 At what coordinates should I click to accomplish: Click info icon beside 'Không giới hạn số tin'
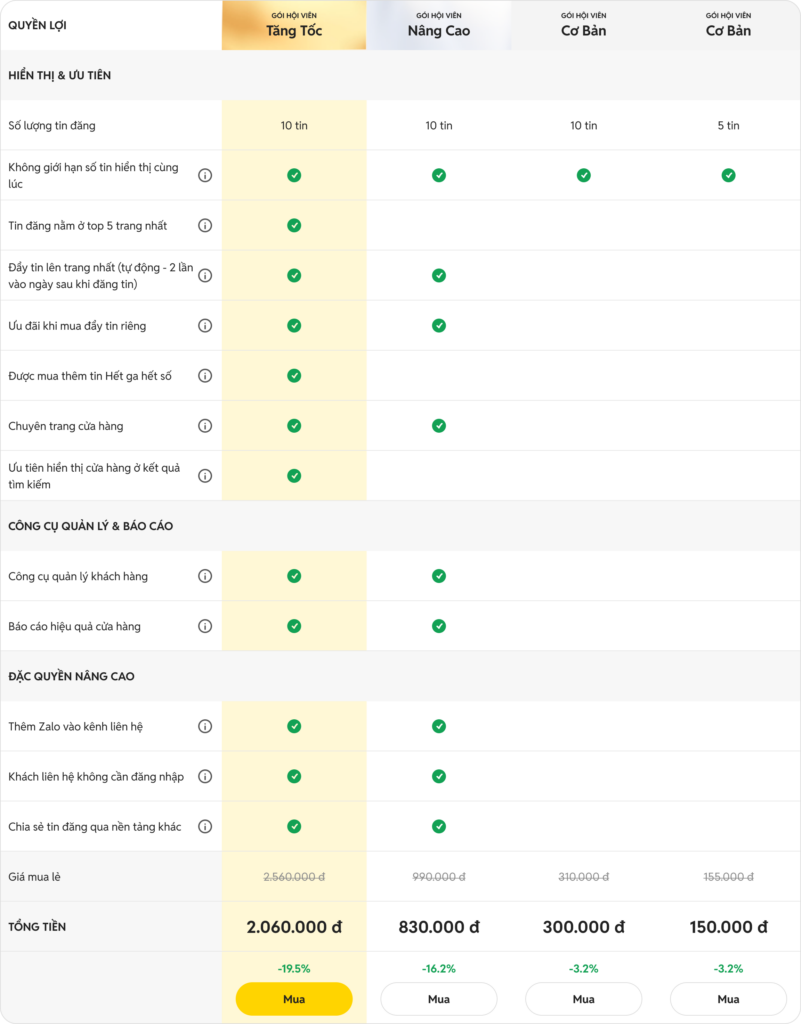point(205,175)
